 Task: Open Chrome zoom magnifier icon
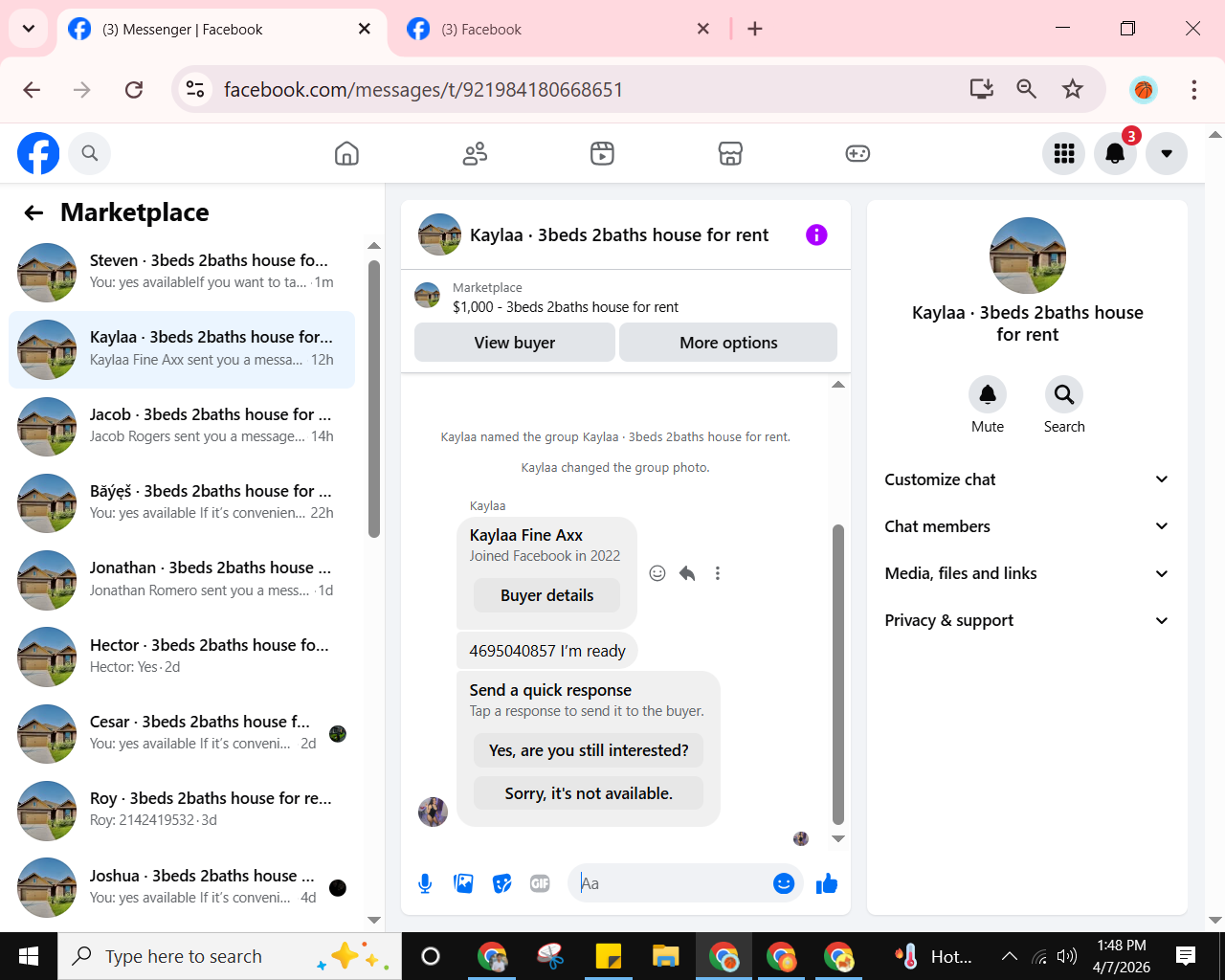coord(1027,89)
